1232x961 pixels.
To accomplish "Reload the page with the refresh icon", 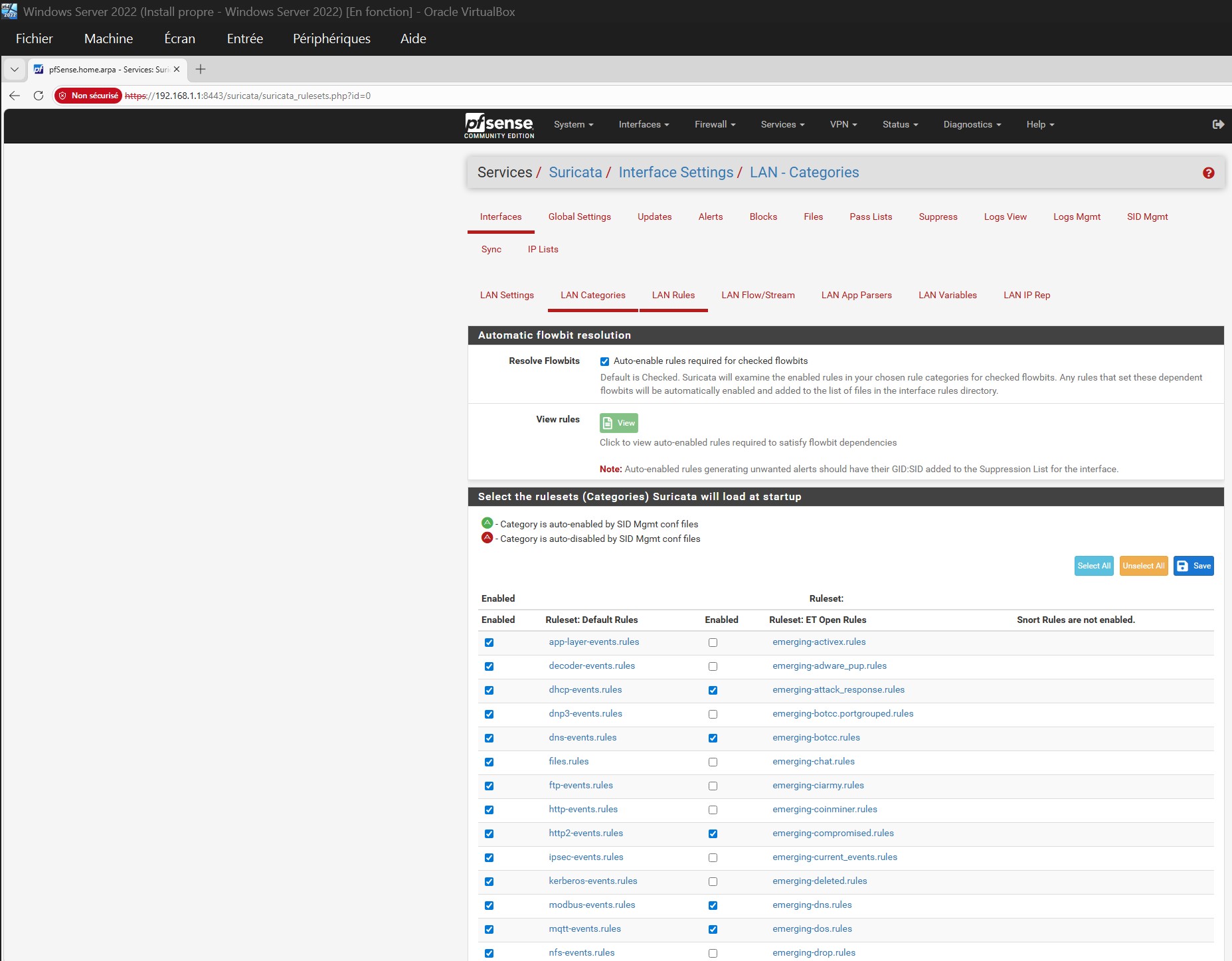I will 39,96.
